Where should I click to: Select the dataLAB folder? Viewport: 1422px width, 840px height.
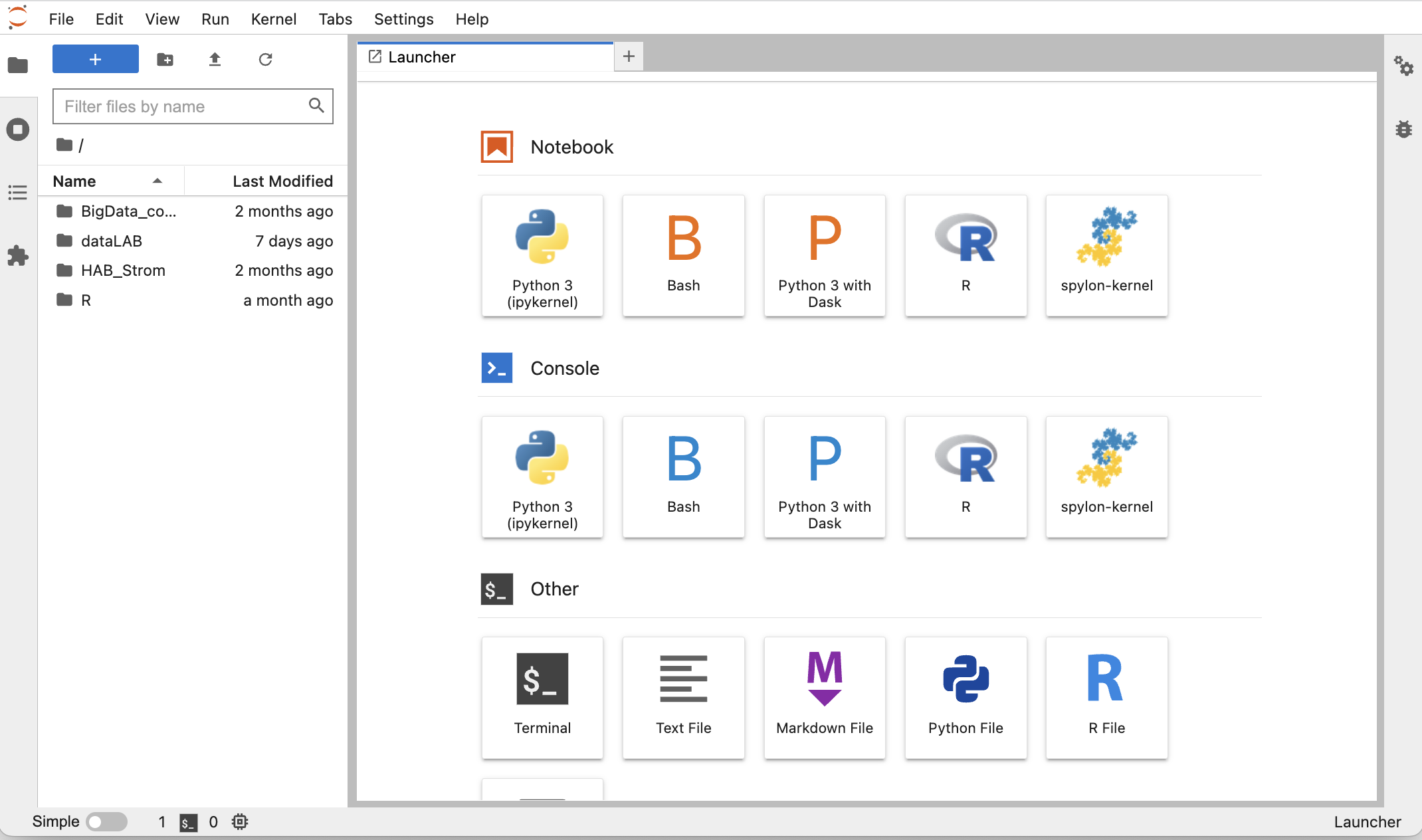193,241
